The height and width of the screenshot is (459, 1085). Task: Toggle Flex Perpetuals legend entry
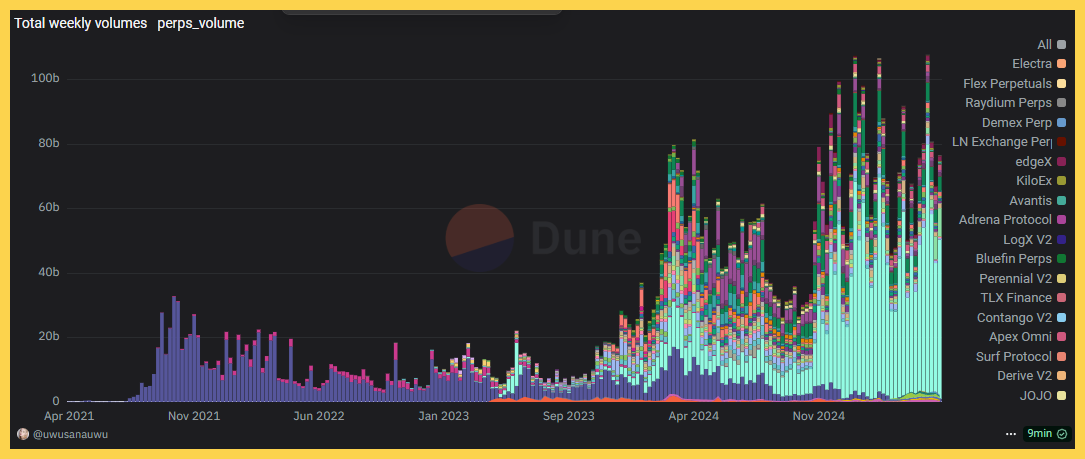click(1007, 84)
